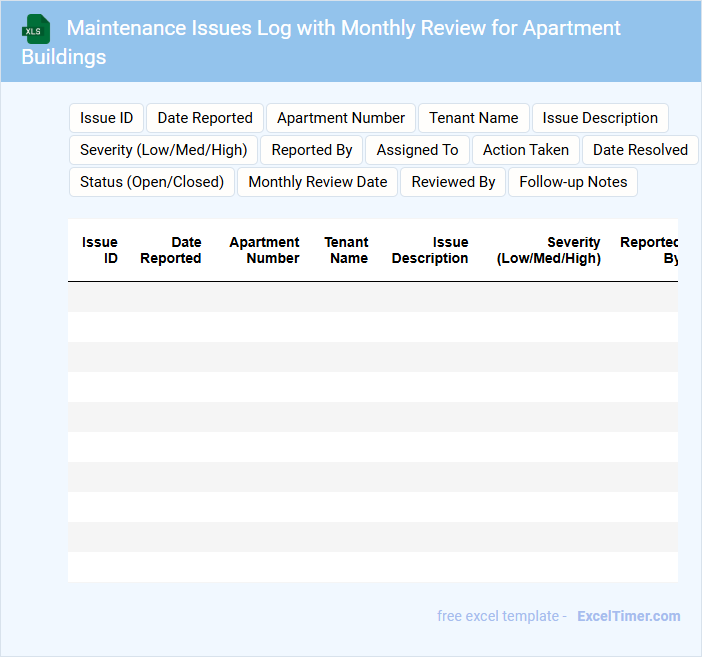Click the green XLS file icon
This screenshot has width=702, height=657.
click(37, 29)
